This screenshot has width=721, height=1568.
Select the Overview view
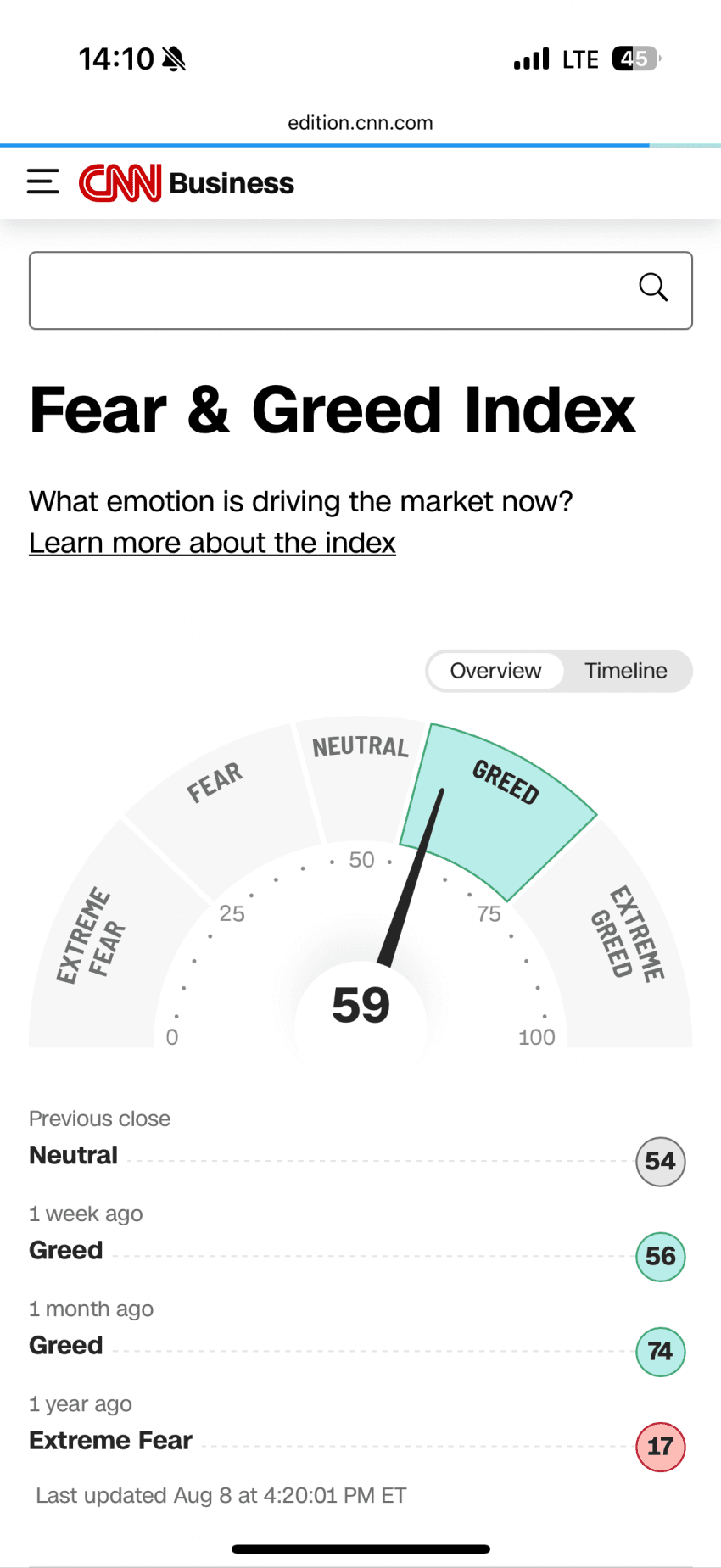495,671
